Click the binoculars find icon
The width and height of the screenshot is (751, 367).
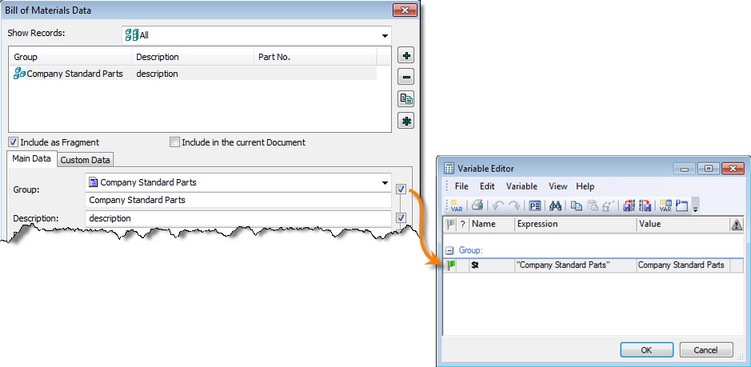pyautogui.click(x=555, y=206)
